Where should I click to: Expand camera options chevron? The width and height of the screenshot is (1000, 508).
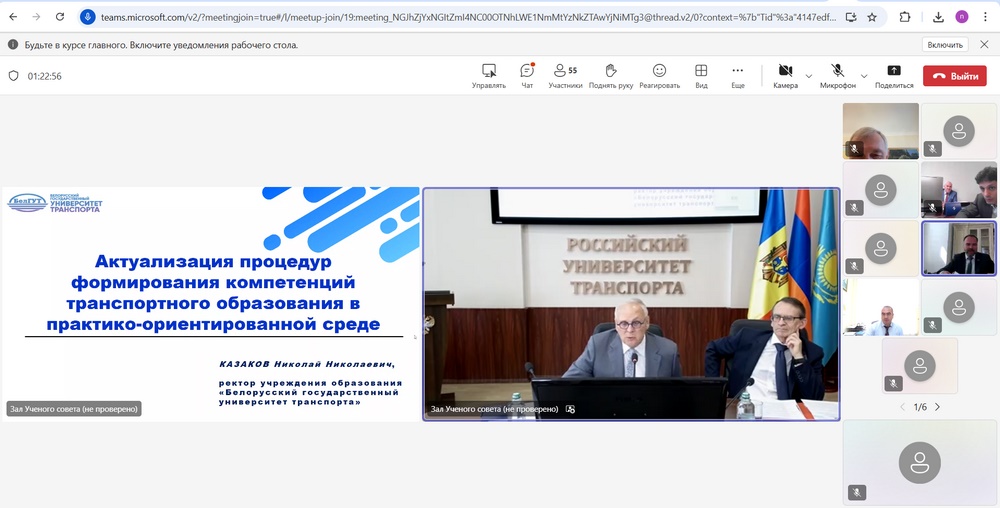(x=809, y=76)
